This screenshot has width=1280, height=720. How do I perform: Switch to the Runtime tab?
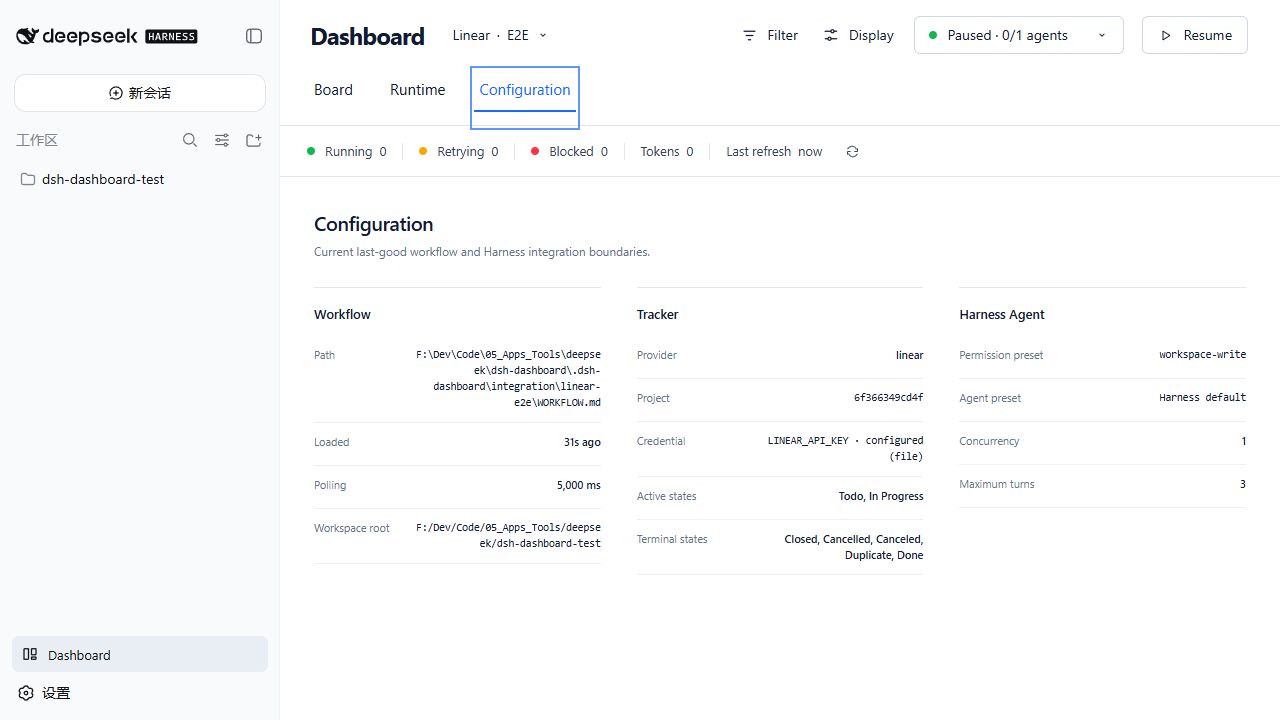coord(417,90)
